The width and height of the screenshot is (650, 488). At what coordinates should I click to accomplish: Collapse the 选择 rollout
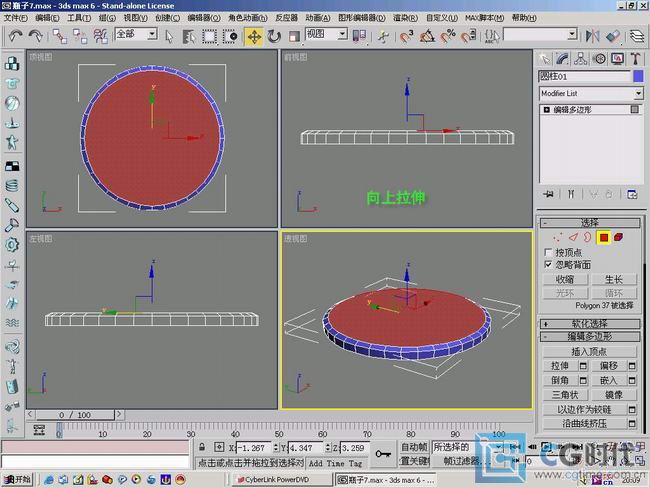(590, 223)
